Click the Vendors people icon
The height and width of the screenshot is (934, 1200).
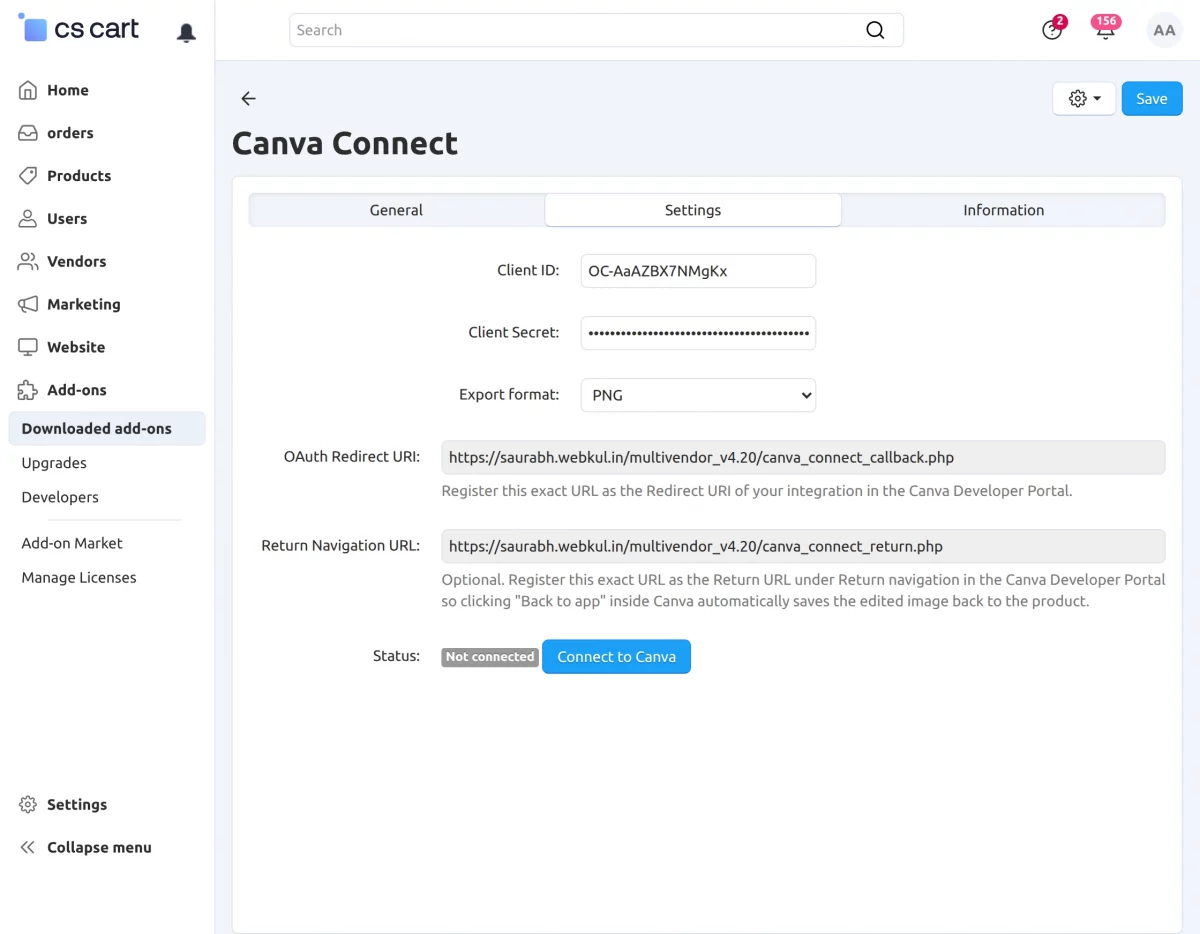click(x=28, y=261)
